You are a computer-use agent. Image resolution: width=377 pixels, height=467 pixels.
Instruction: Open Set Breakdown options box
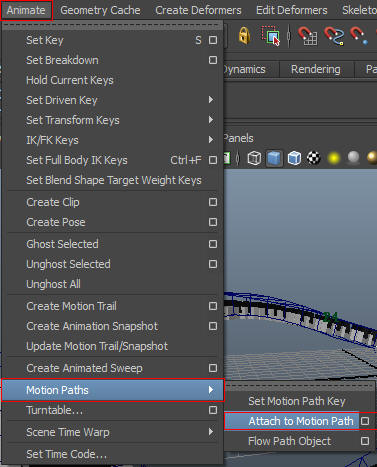point(213,60)
